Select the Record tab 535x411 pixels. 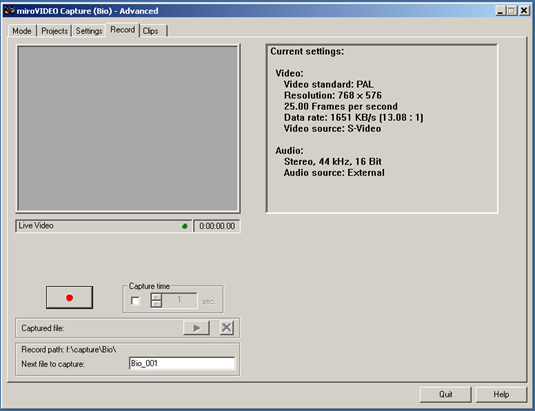tap(122, 30)
